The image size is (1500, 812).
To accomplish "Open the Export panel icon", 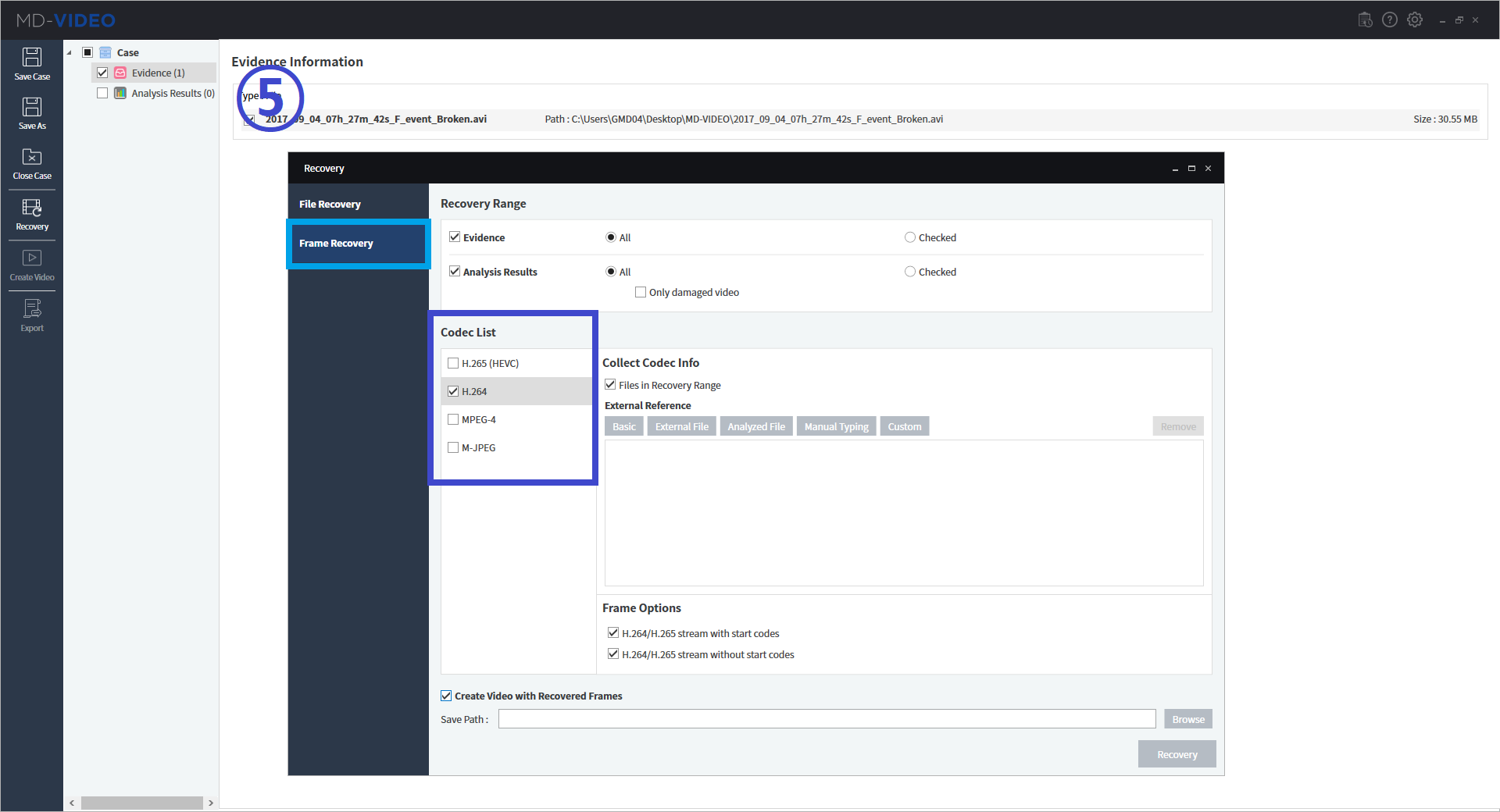I will 31,314.
